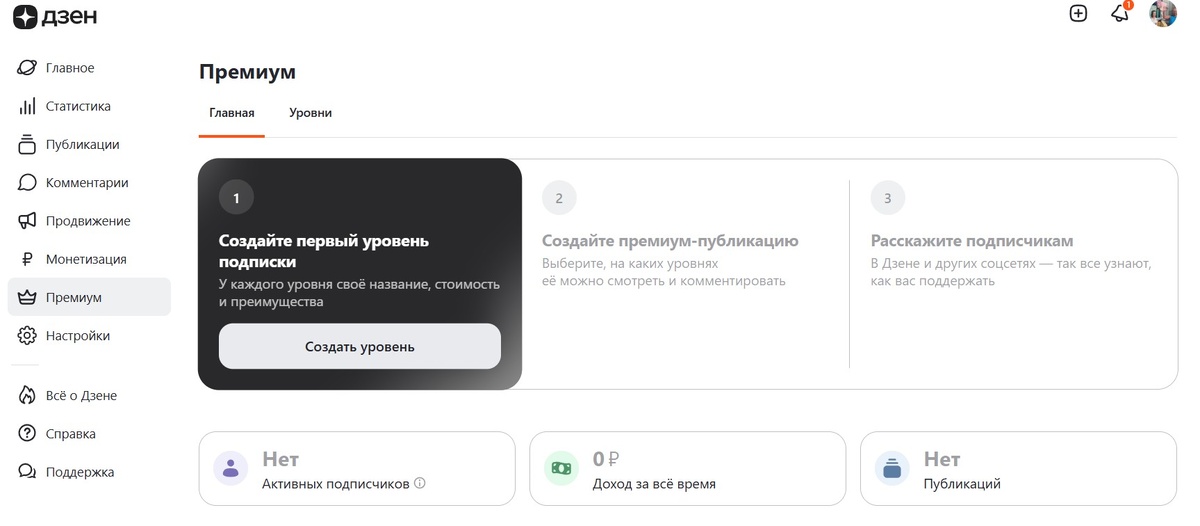Click the ruble icon beside Монетизация
This screenshot has height=526, width=1200.
27,259
